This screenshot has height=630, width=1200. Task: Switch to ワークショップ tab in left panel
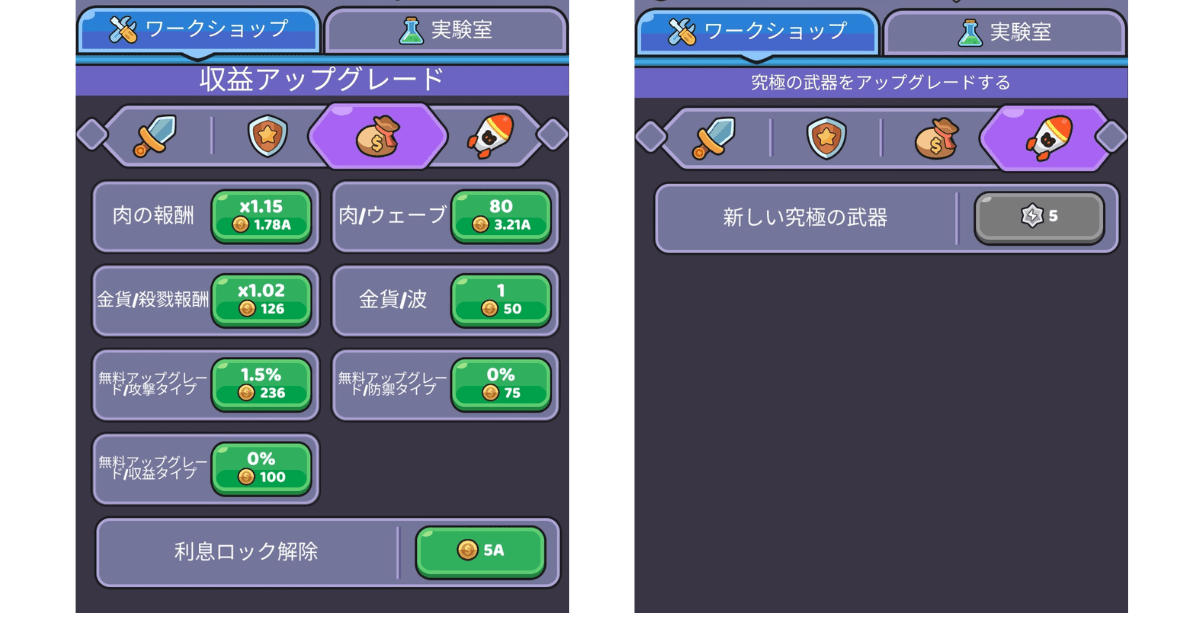[199, 30]
